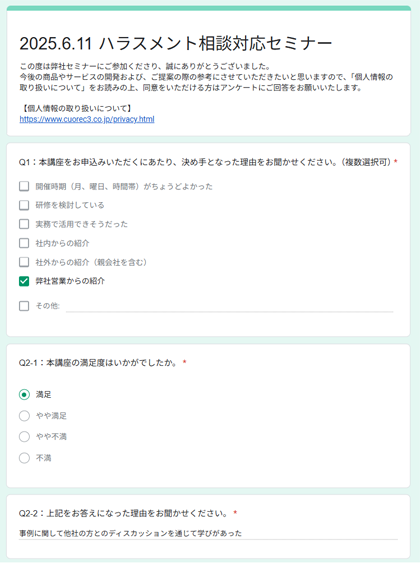Click the seminar title heading text
The image size is (420, 563).
coord(176,43)
